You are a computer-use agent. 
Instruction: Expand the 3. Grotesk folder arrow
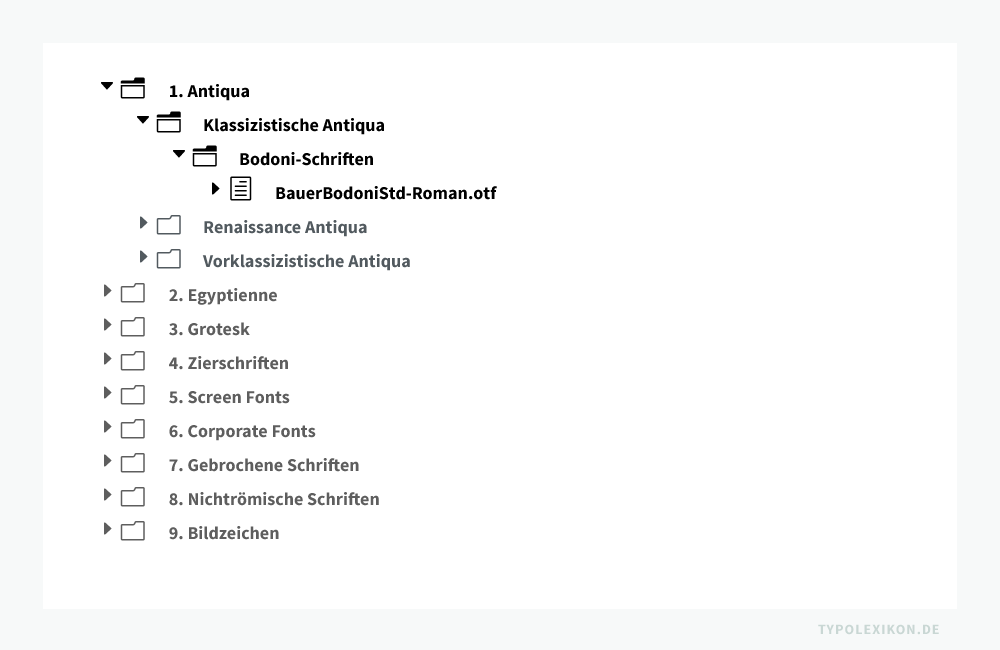pyautogui.click(x=107, y=325)
